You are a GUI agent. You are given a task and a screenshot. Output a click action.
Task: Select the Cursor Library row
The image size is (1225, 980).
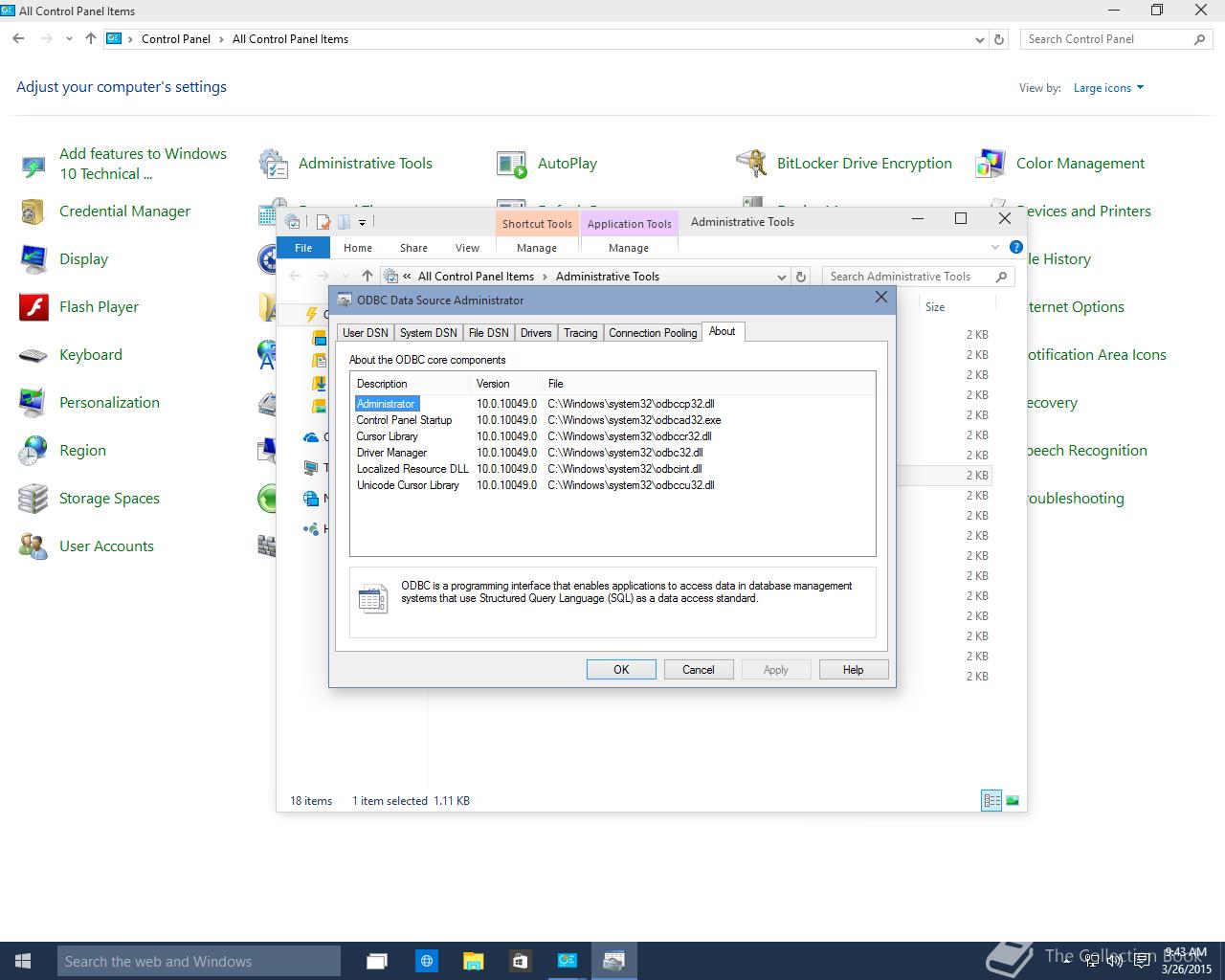coord(612,436)
